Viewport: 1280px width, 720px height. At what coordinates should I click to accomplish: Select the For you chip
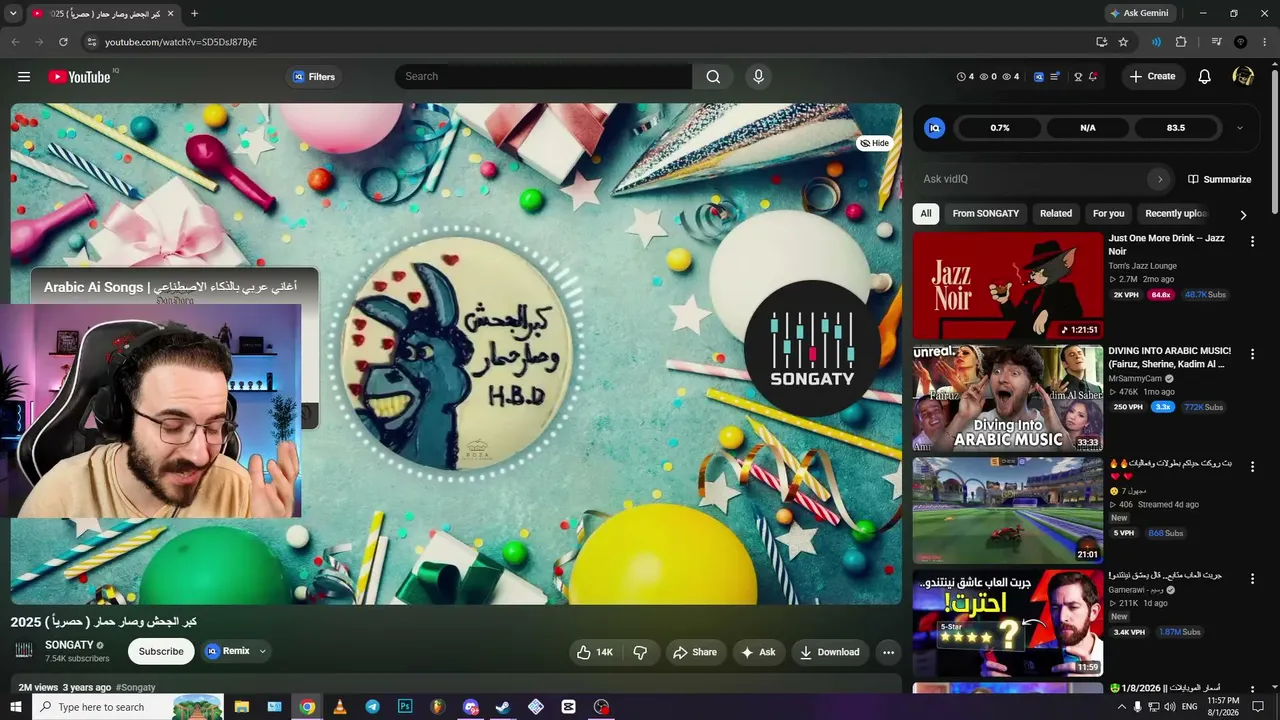point(1108,213)
